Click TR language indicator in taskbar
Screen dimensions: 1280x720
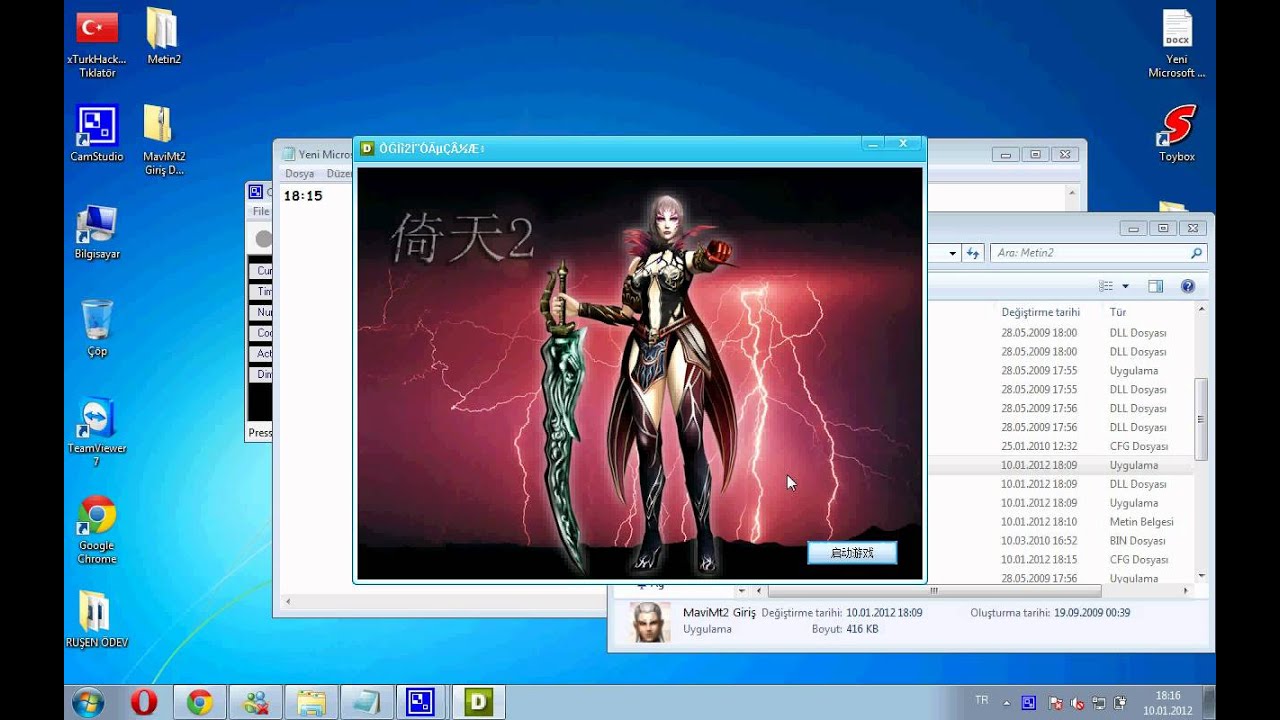(982, 700)
